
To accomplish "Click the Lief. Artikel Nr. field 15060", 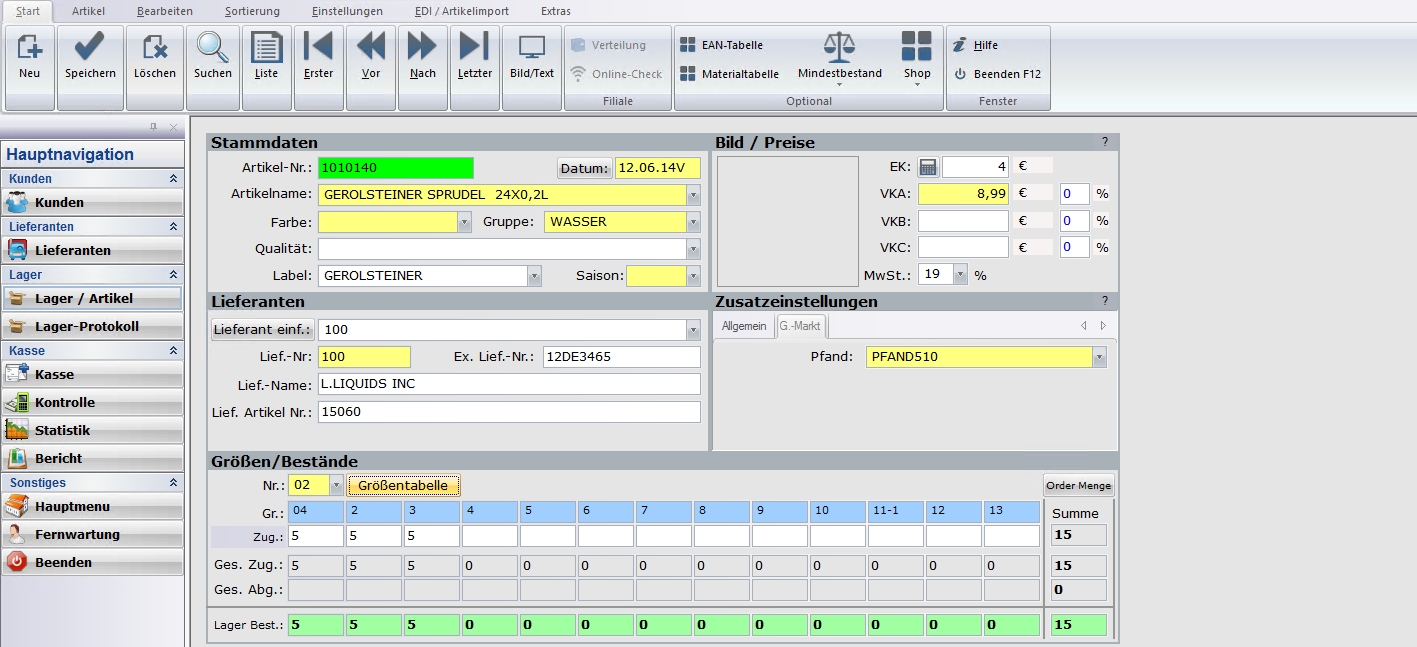I will tap(509, 412).
